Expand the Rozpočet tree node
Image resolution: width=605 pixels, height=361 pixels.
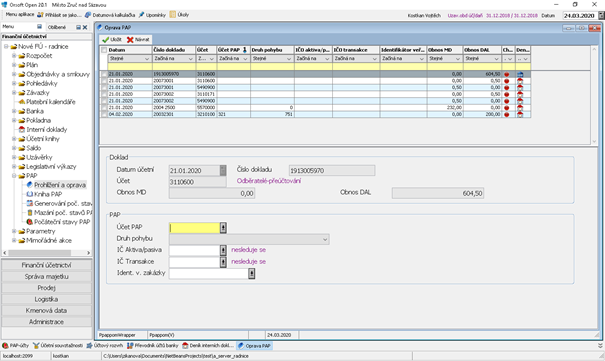point(14,56)
